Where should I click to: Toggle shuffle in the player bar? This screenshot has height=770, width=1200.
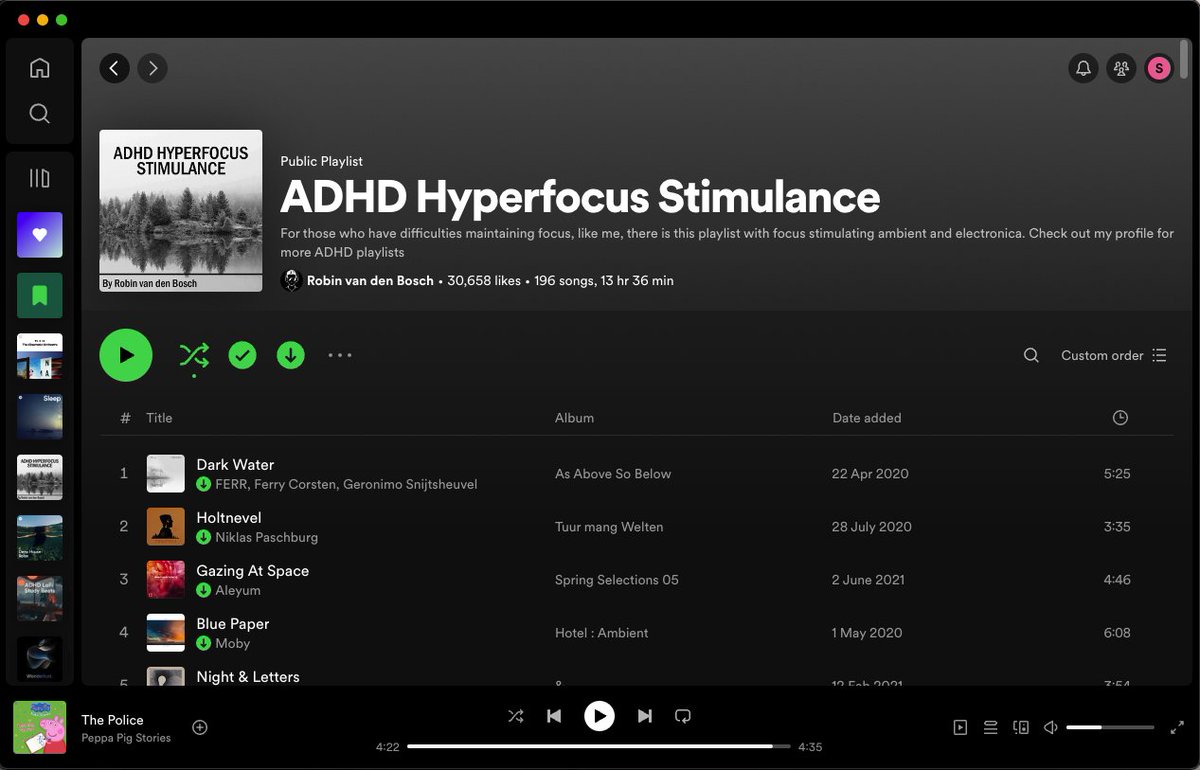(x=516, y=716)
